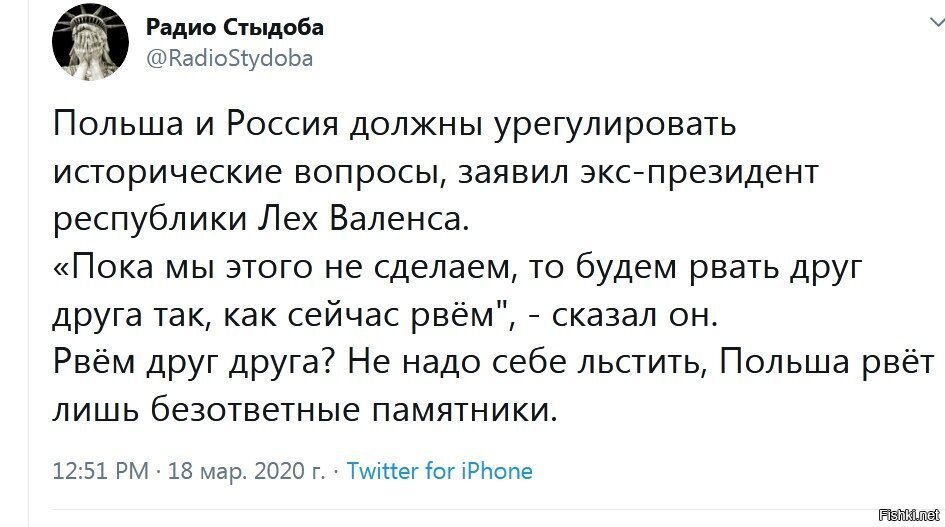Visit the @RadioStydoba handle link
945x527 pixels.
pos(230,58)
